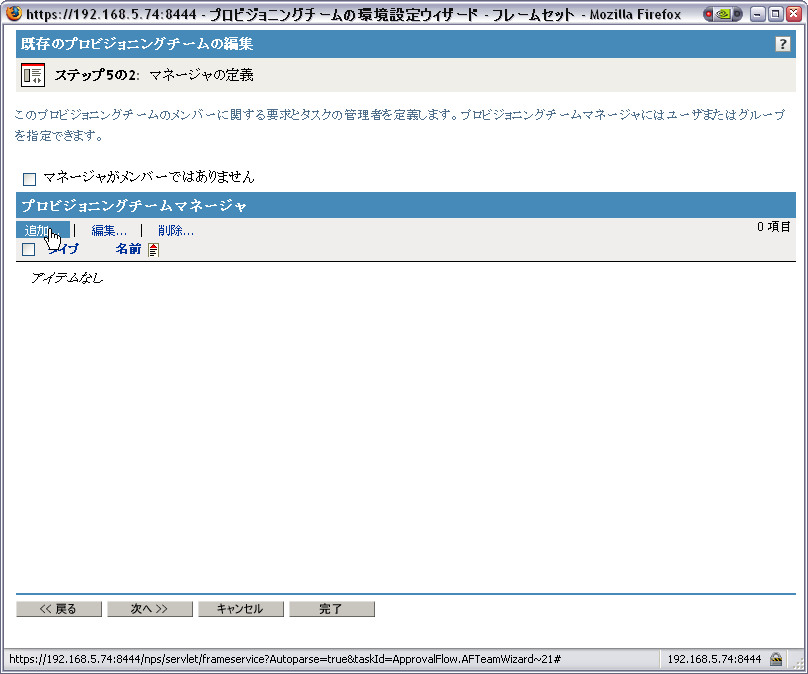Click the キャンセル button
Image resolution: width=808 pixels, height=674 pixels.
(x=241, y=609)
